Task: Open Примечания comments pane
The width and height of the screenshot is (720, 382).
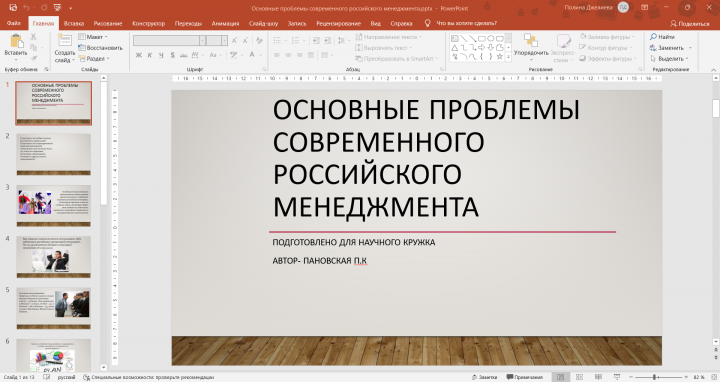Action: point(524,377)
